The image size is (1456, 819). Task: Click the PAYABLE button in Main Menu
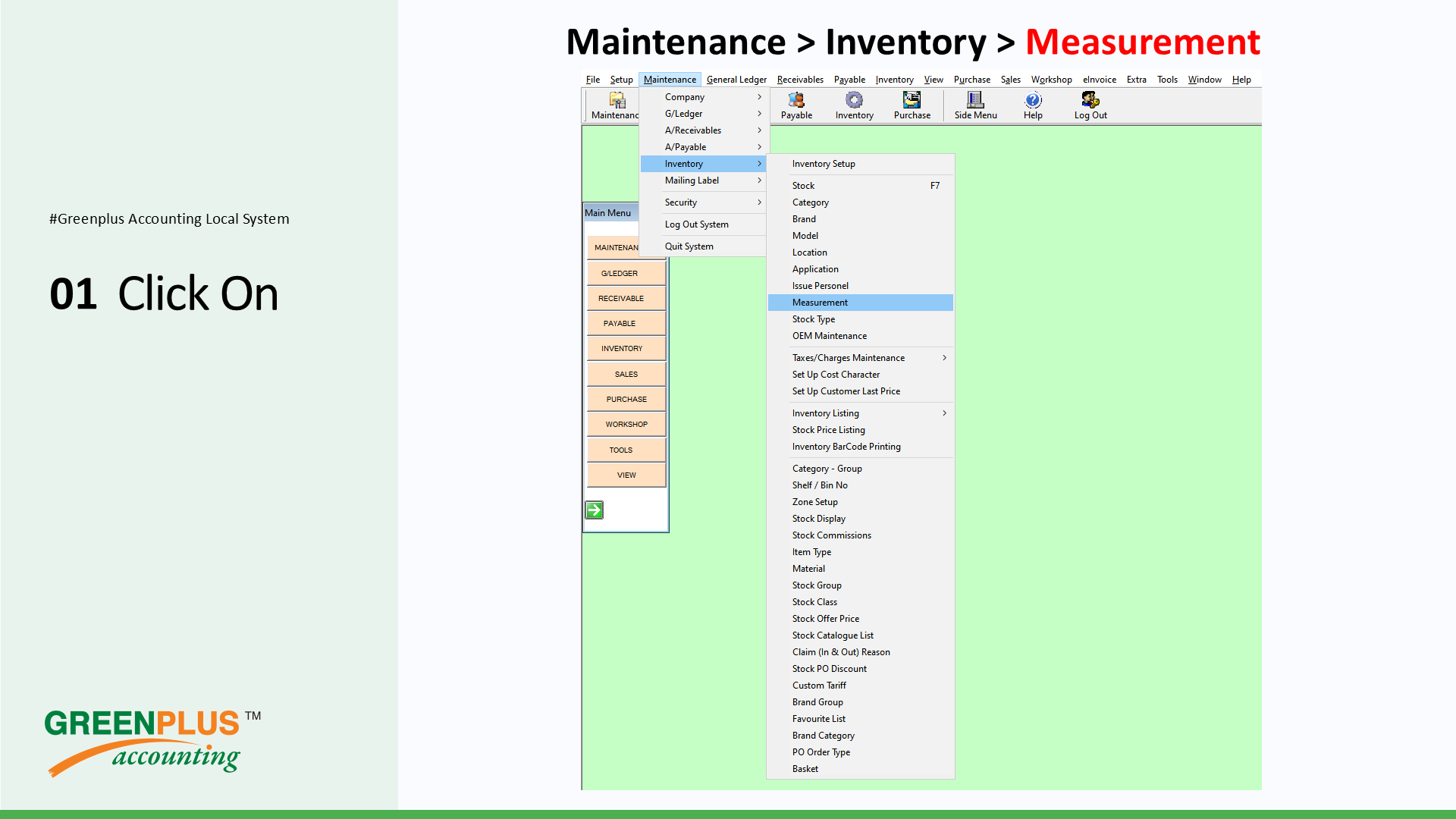pyautogui.click(x=626, y=323)
